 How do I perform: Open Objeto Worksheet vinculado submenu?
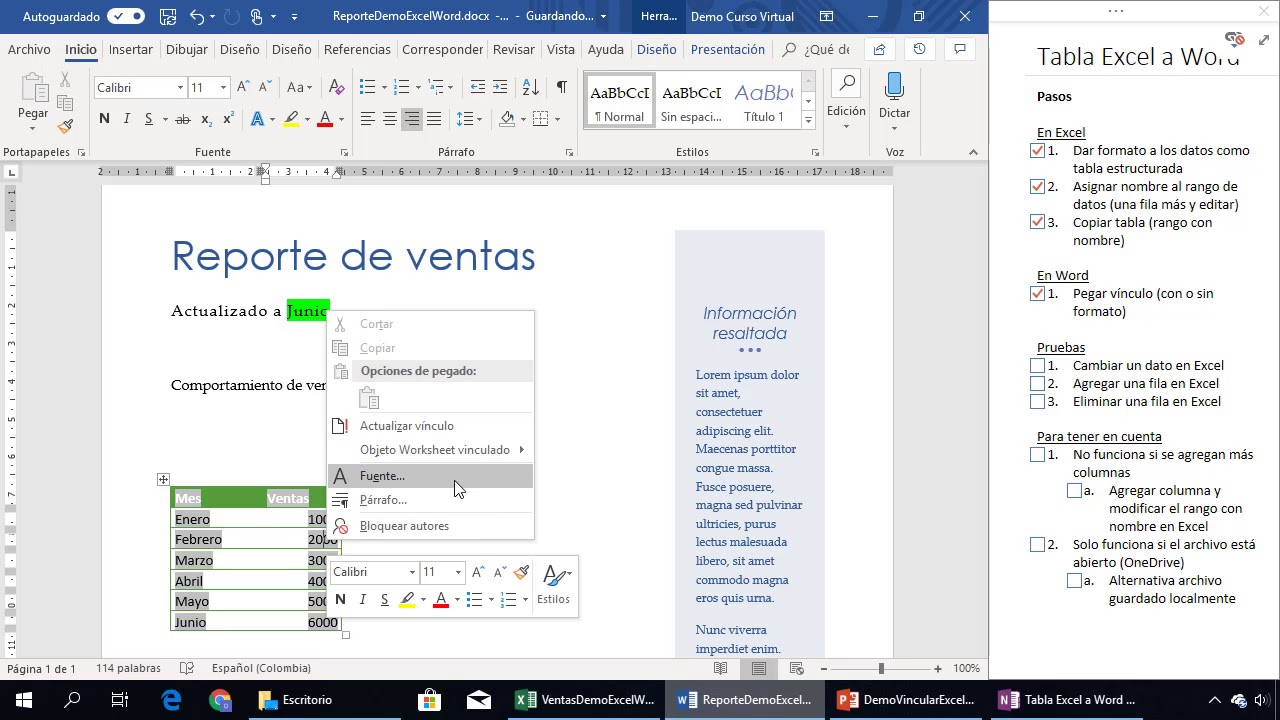pos(432,450)
